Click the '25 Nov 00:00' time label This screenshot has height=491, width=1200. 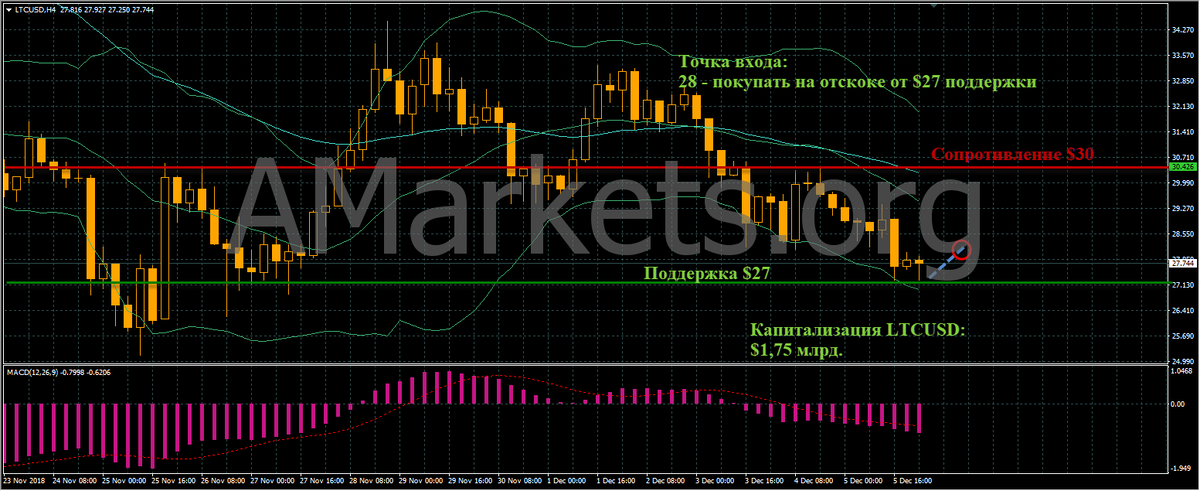[x=122, y=480]
